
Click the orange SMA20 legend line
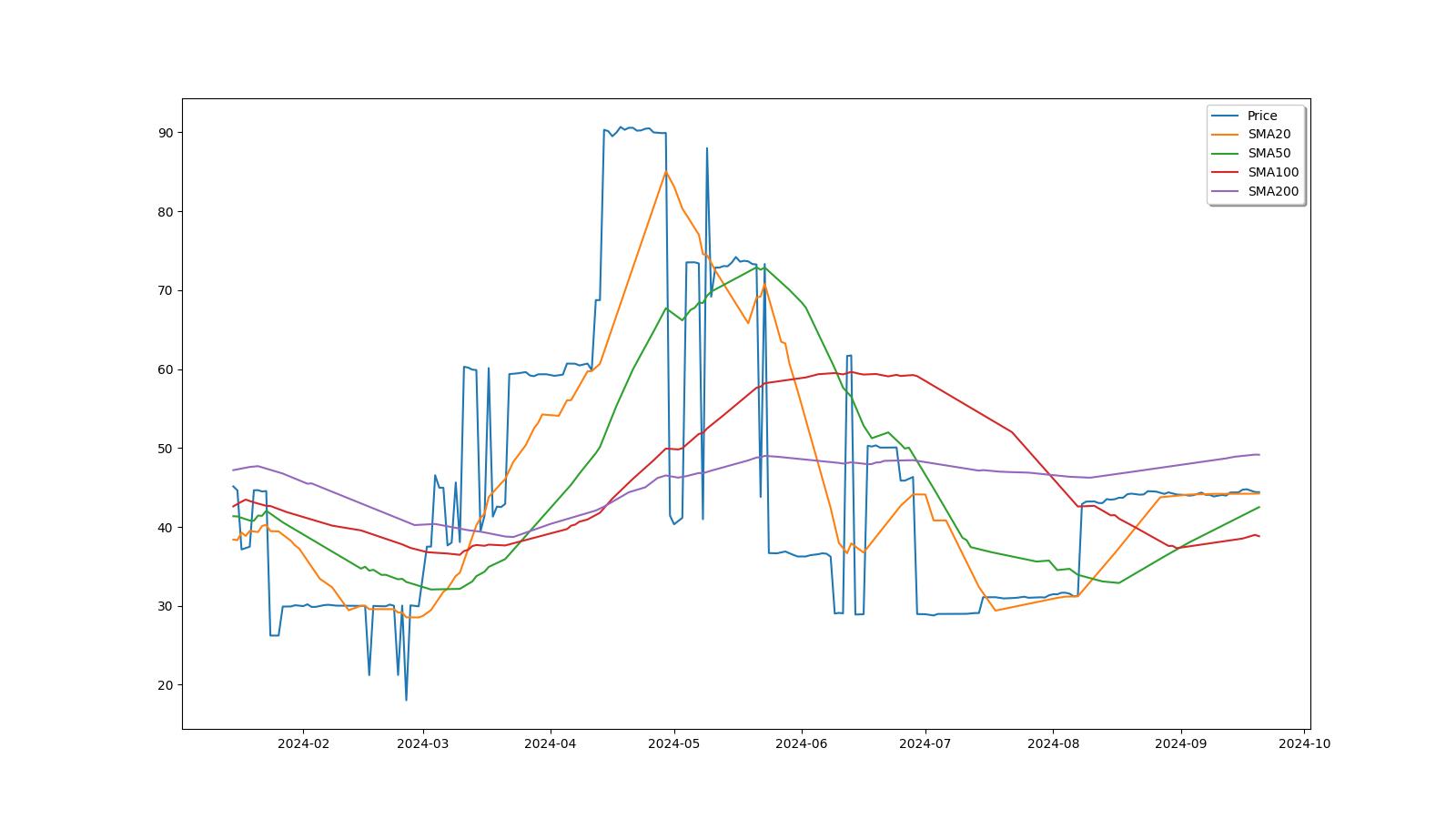1226,135
